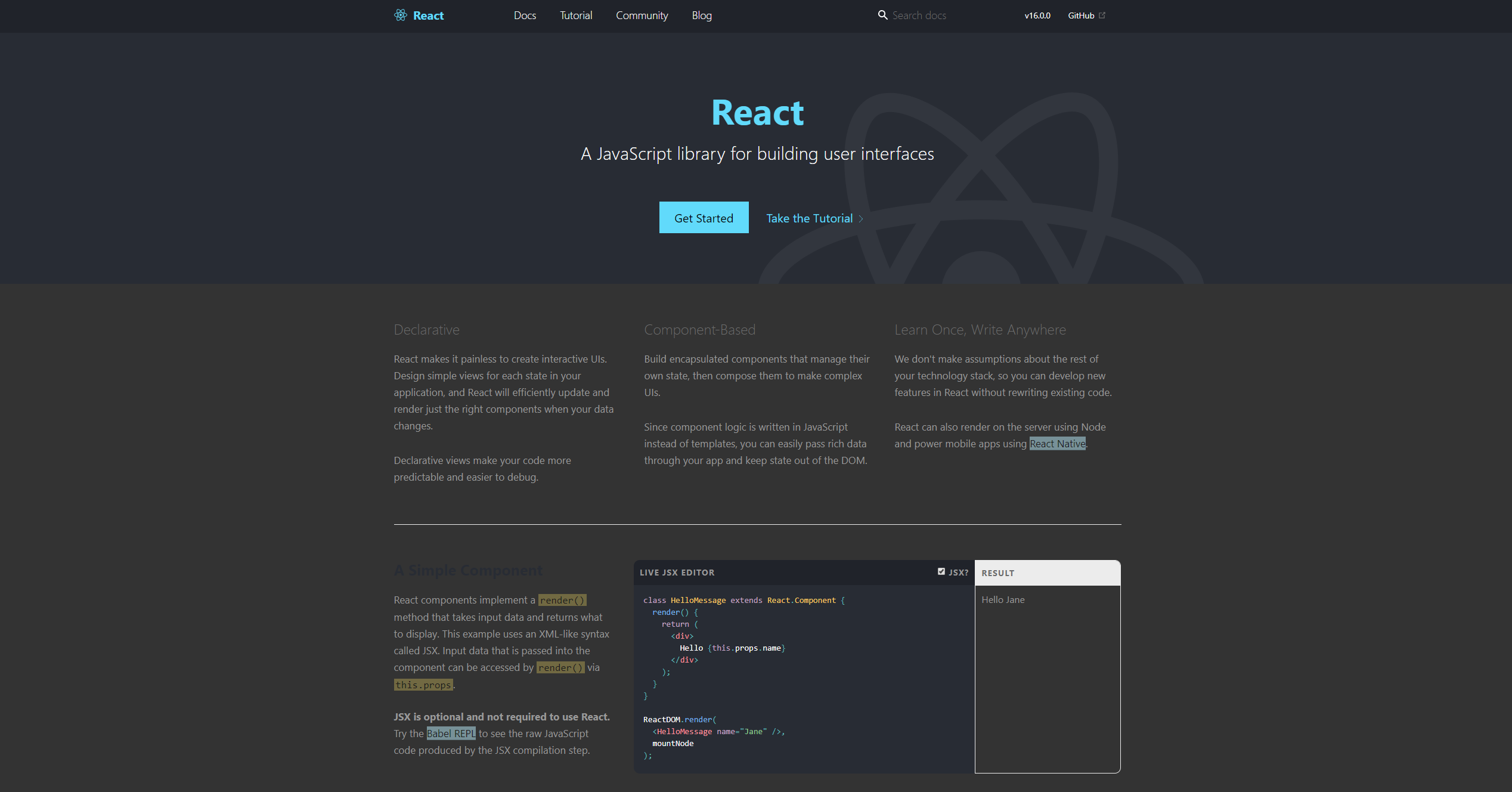Open the Docs menu item
This screenshot has height=792, width=1512.
point(525,16)
